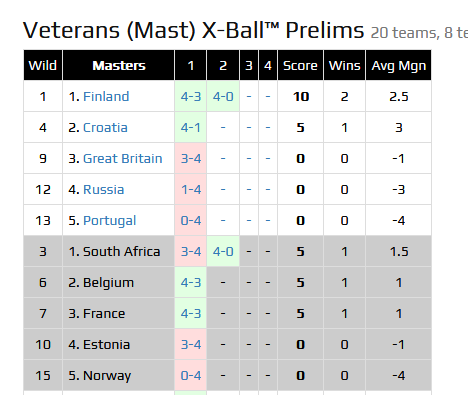The width and height of the screenshot is (468, 395).
Task: Open Estonia's 3-4 match result
Action: coord(191,345)
